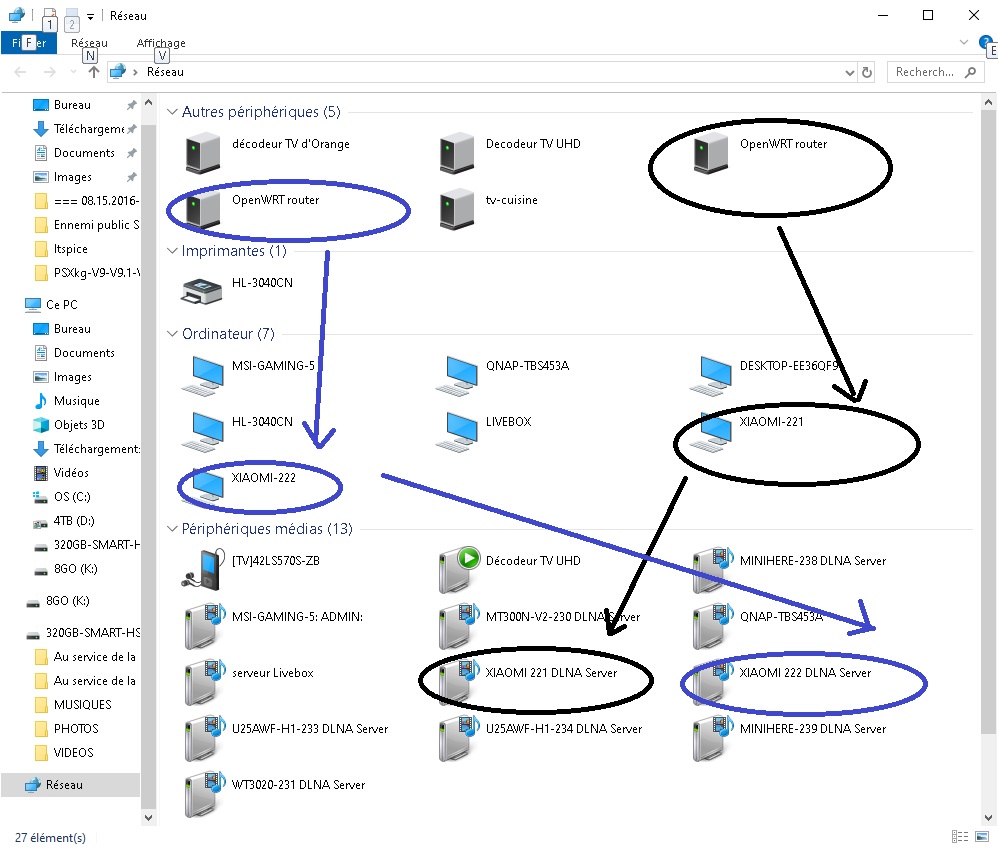The width and height of the screenshot is (998, 850).
Task: Collapse the Périphériques médias group
Action: 172,529
